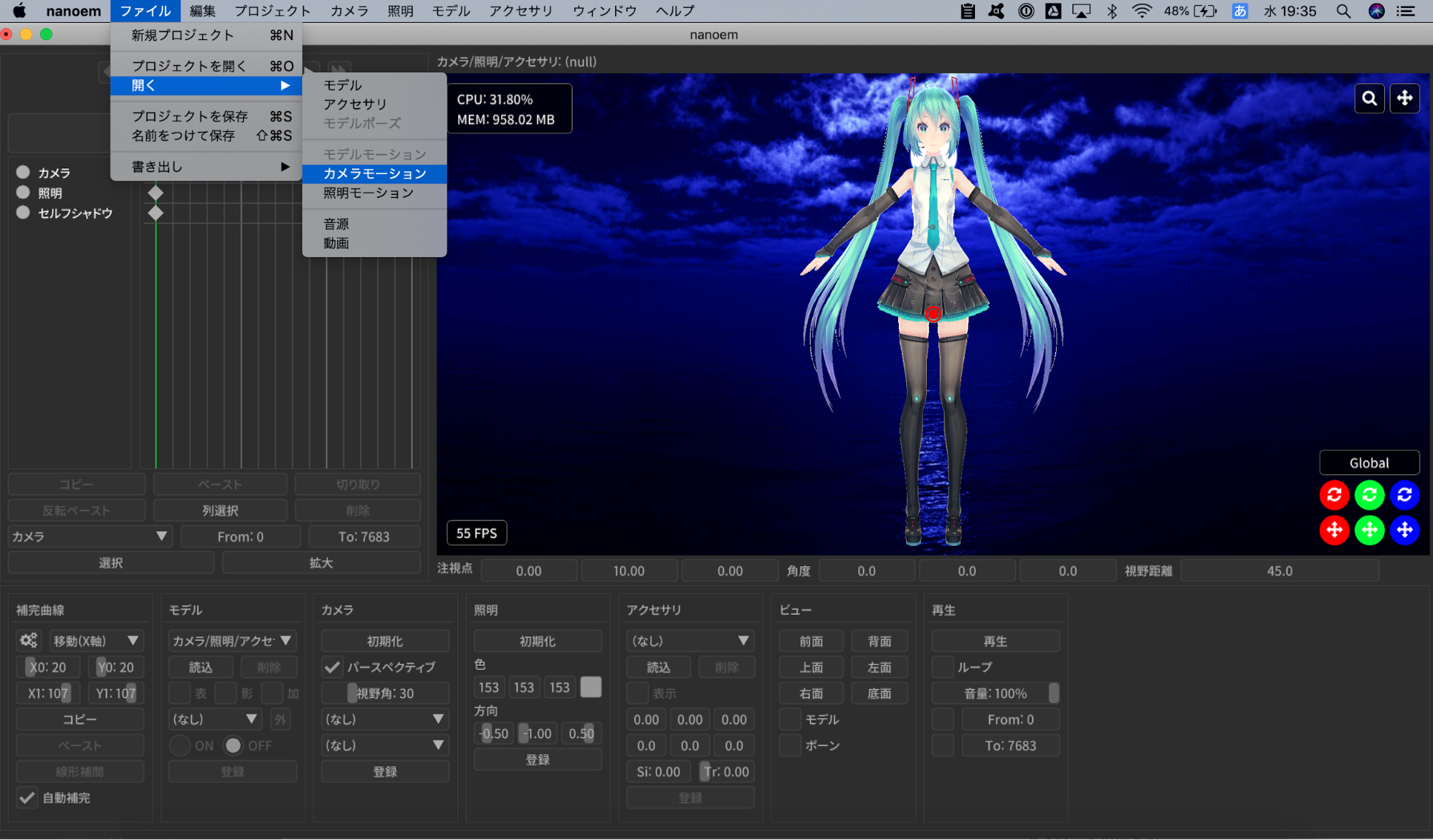Click the red move X-axis icon
This screenshot has height=840, width=1433.
(1334, 530)
